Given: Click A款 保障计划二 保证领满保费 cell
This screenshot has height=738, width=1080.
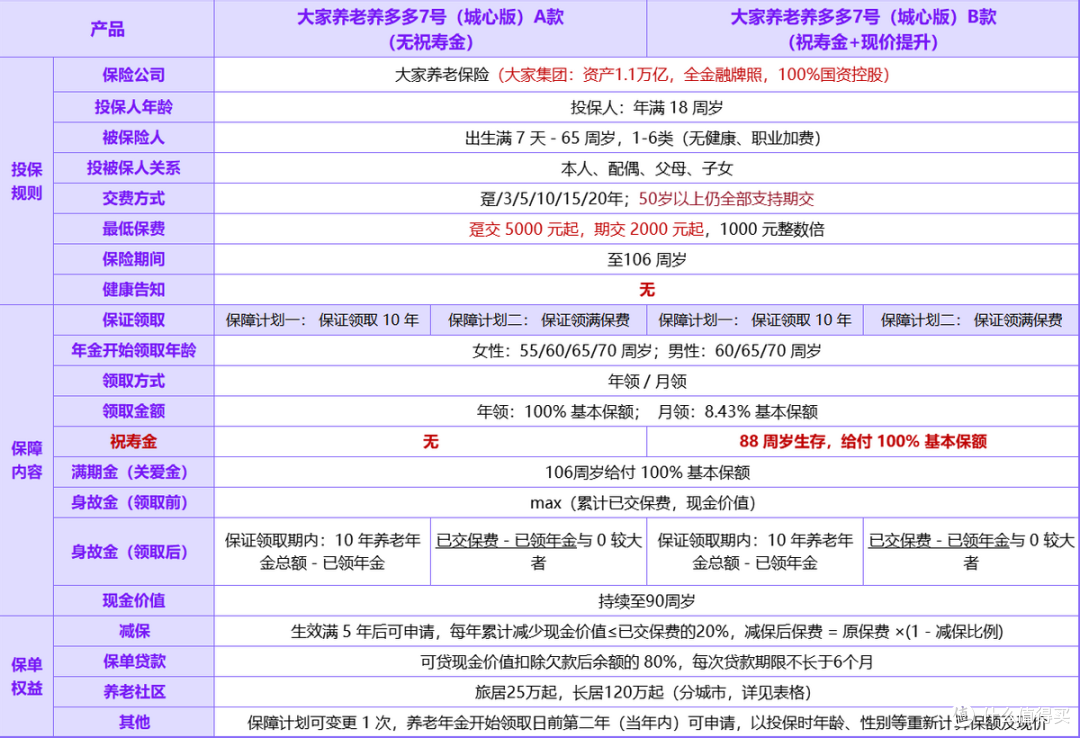Looking at the screenshot, I should click(x=539, y=320).
